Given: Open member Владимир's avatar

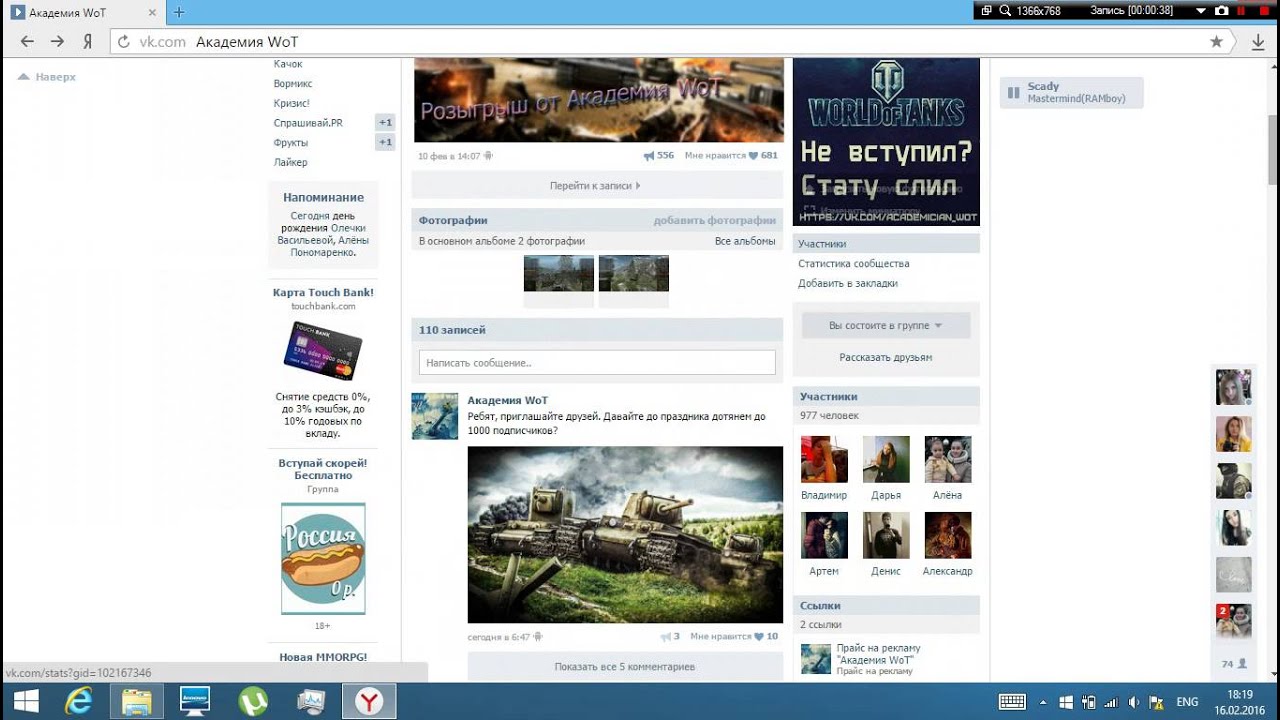Looking at the screenshot, I should pos(824,459).
